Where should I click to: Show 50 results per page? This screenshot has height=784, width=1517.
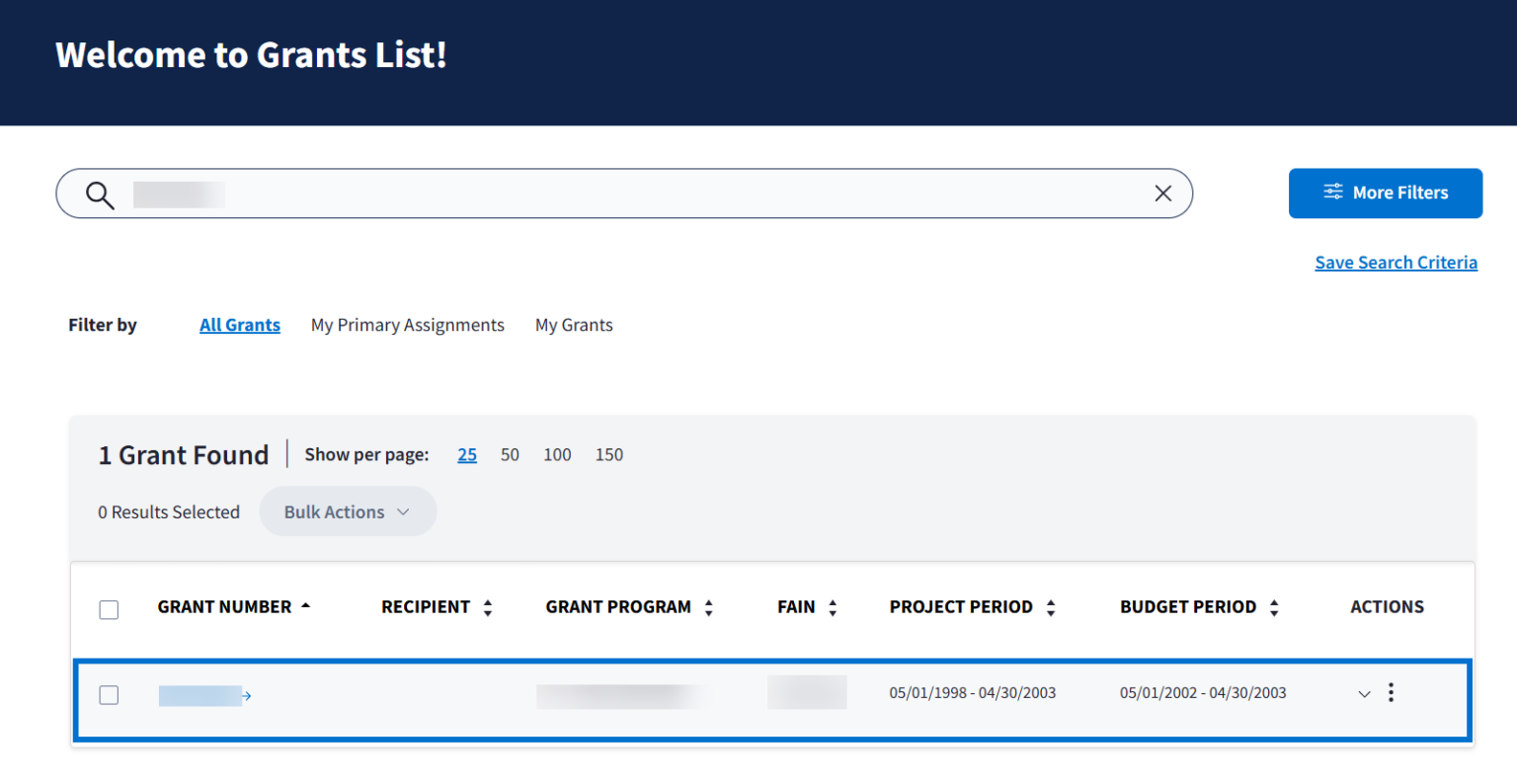click(x=510, y=454)
